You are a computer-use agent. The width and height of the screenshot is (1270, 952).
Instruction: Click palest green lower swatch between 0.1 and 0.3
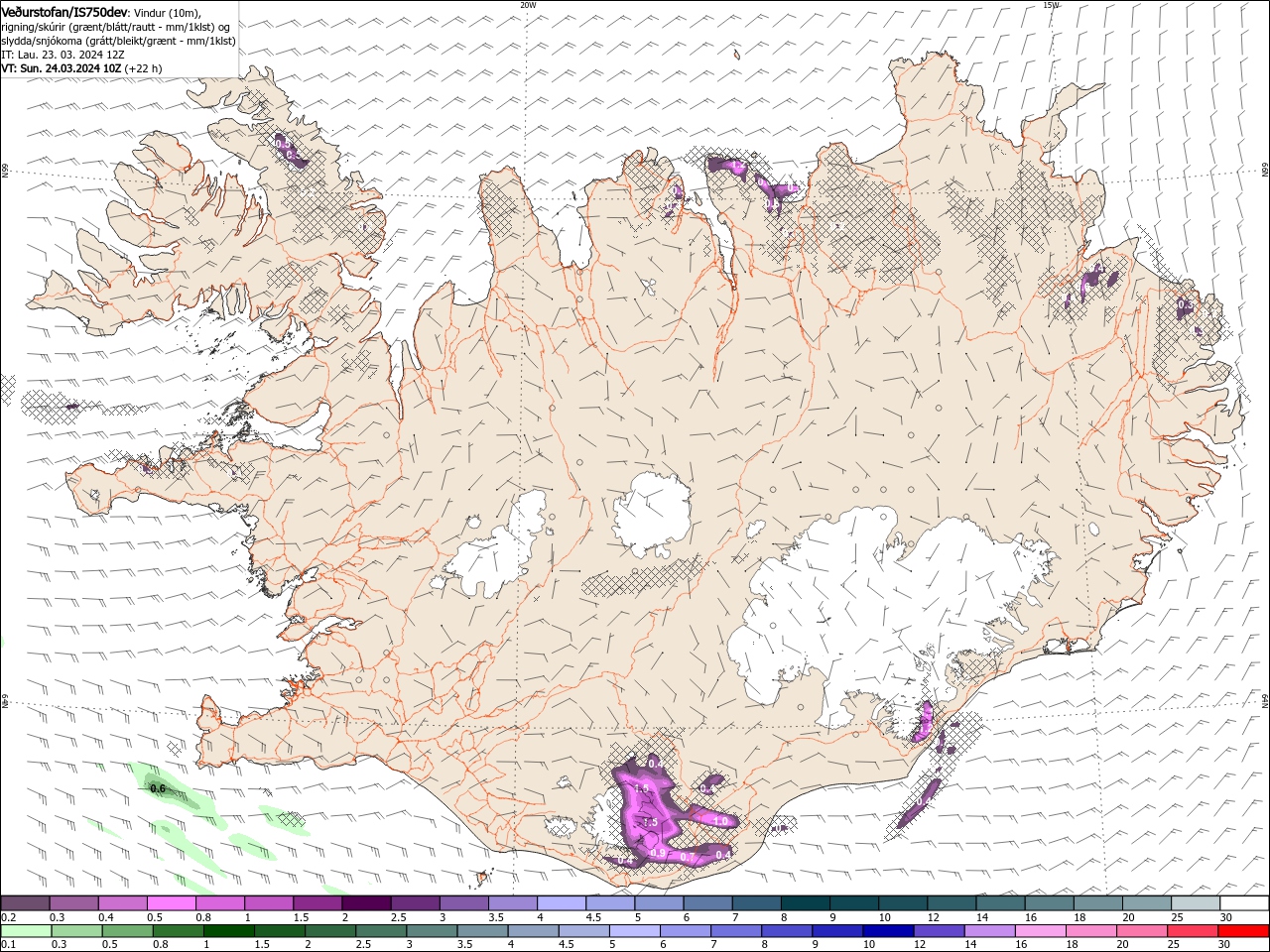26,931
